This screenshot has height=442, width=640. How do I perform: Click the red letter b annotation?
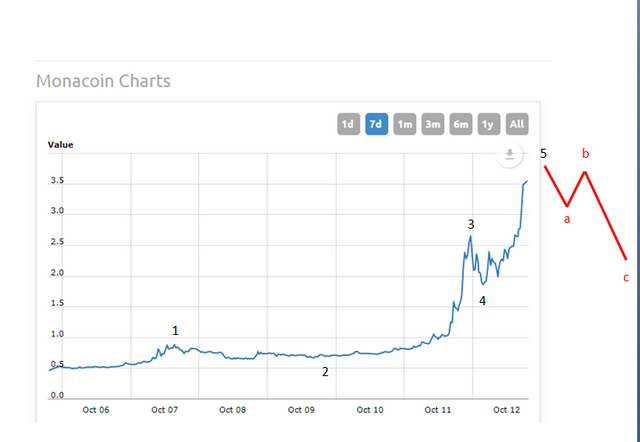point(585,154)
